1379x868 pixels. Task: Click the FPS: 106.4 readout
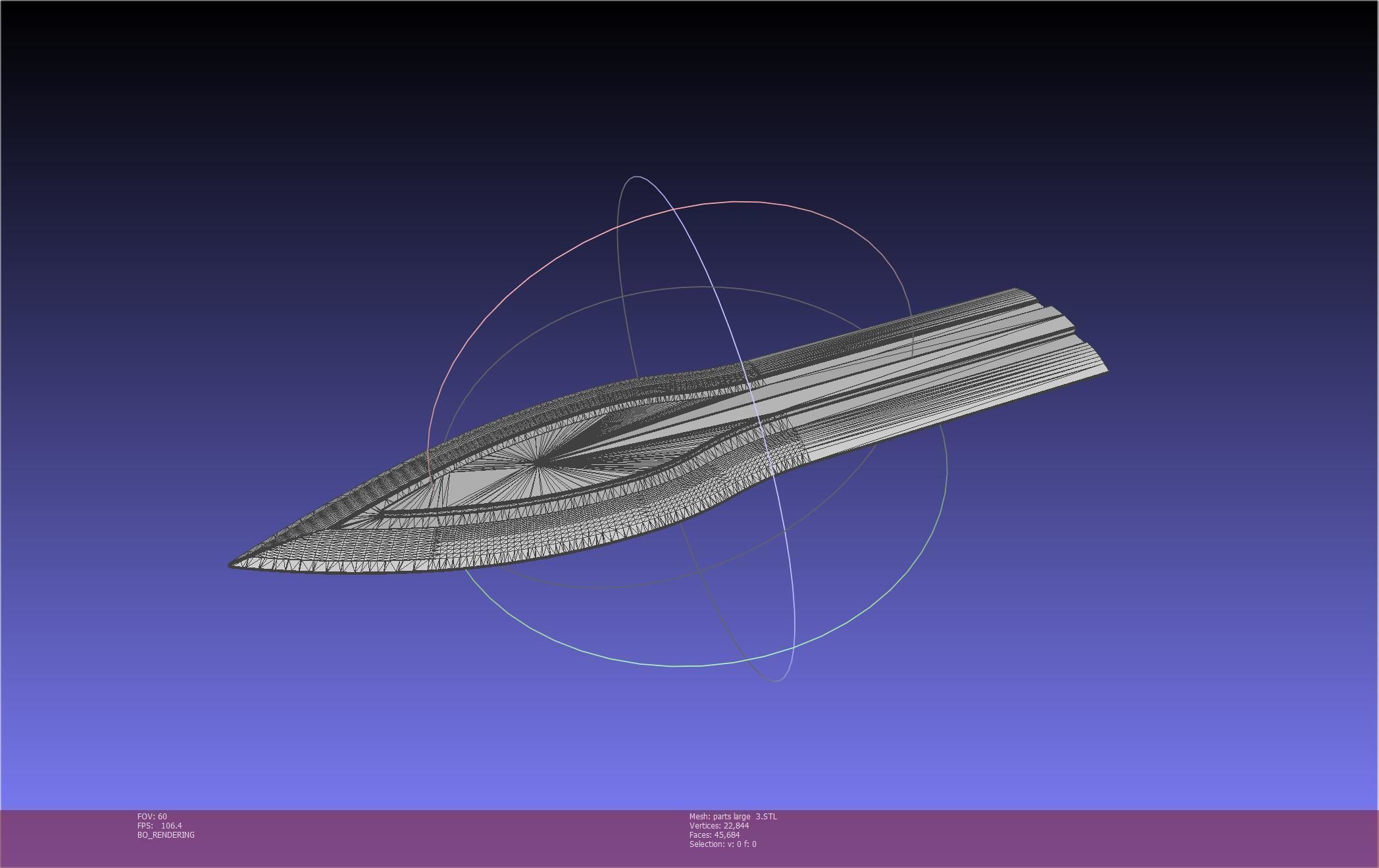[x=159, y=825]
